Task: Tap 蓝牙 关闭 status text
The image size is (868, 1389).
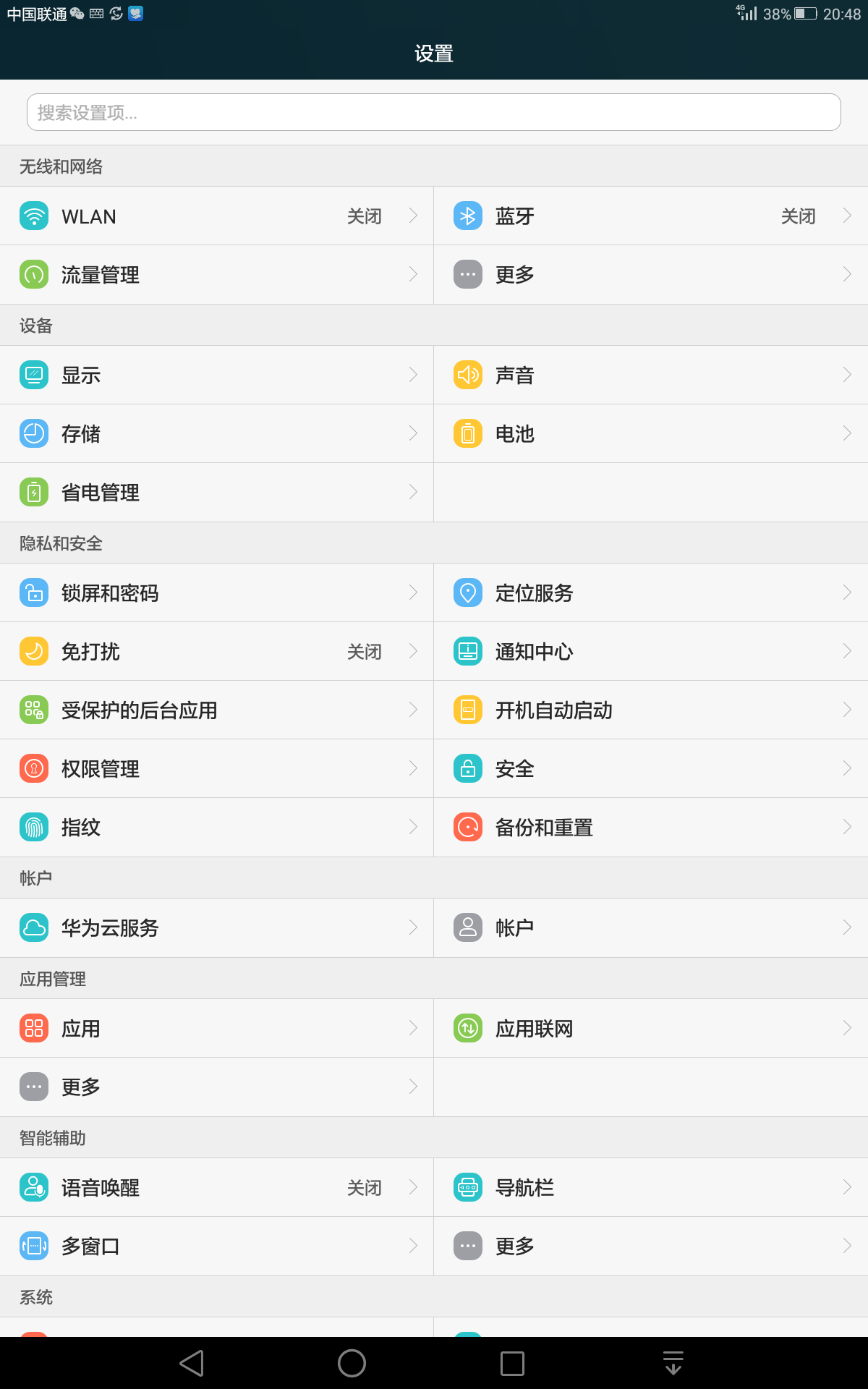Action: [799, 216]
